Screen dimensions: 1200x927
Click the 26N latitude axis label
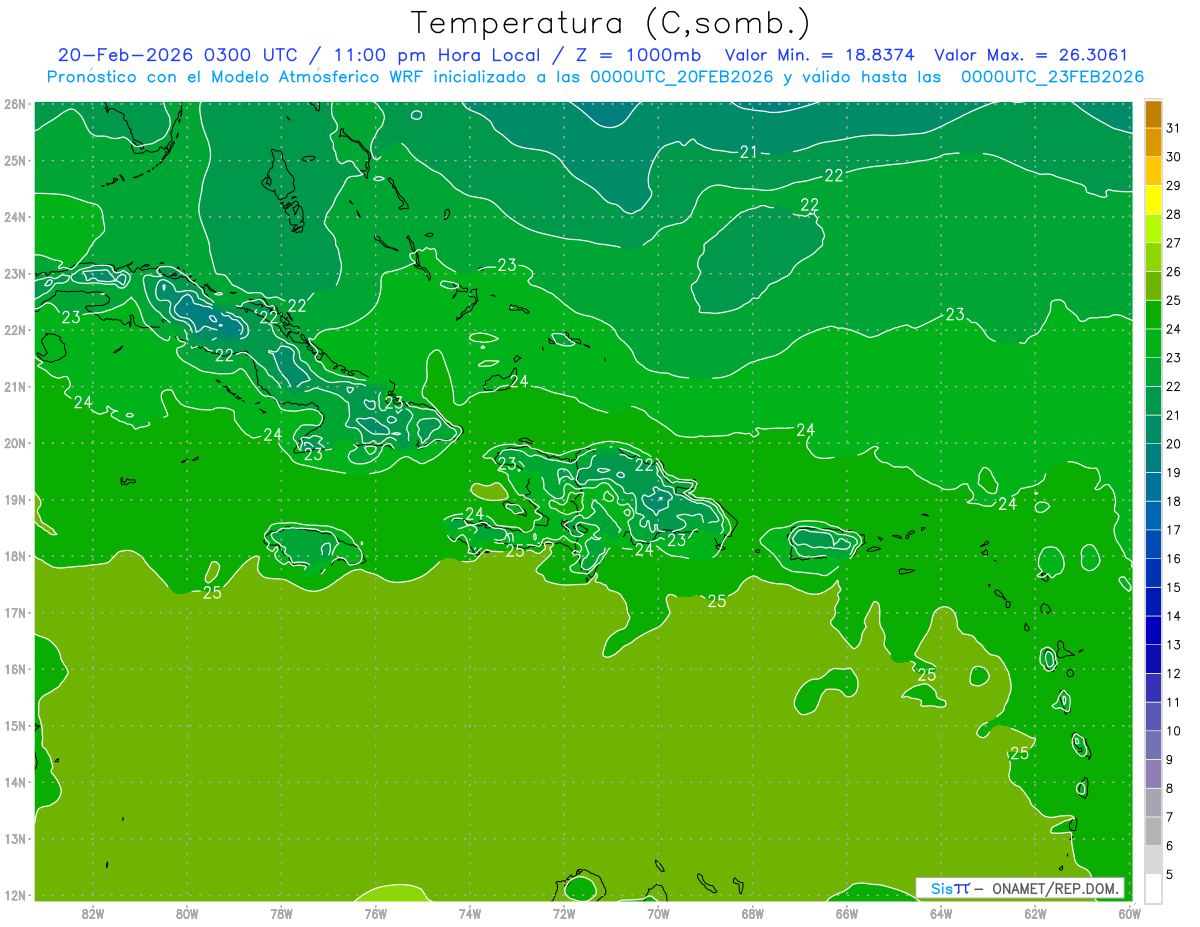14,104
